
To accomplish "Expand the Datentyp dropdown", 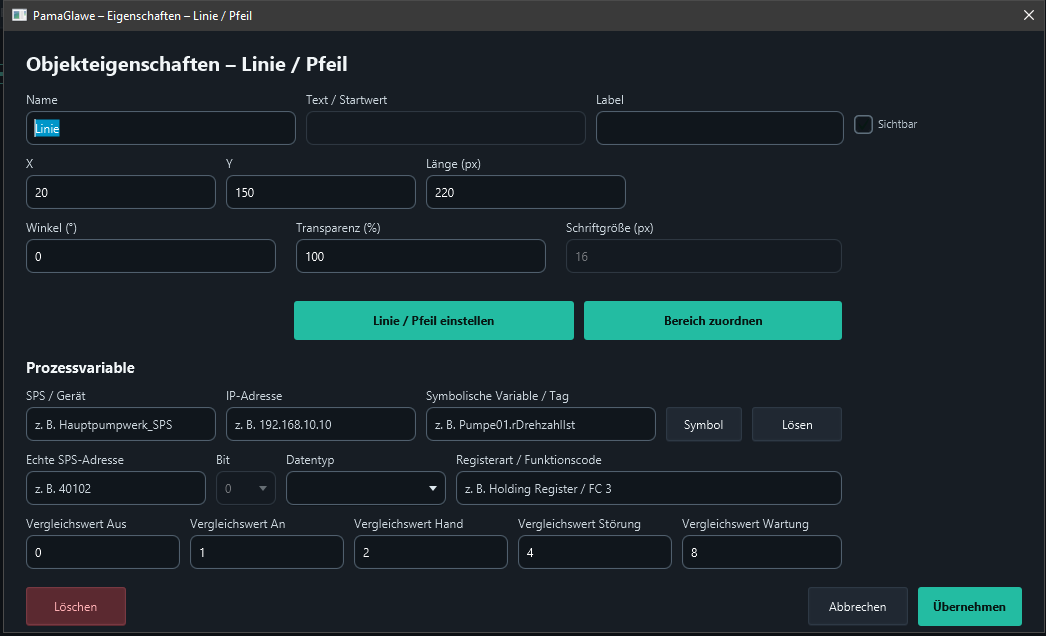I will click(x=366, y=489).
